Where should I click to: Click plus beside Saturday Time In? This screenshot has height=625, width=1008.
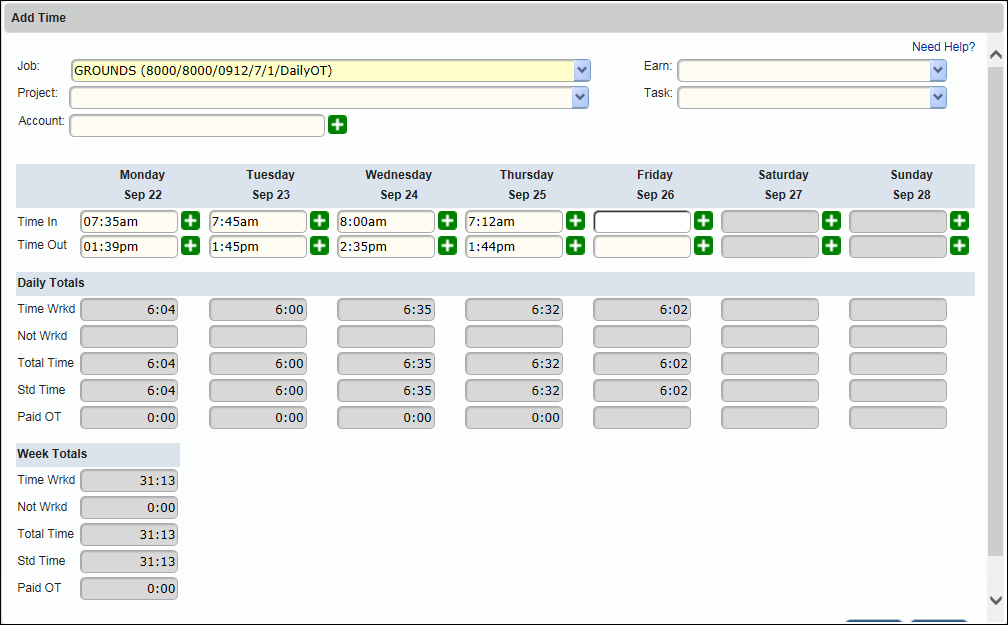pyautogui.click(x=831, y=221)
